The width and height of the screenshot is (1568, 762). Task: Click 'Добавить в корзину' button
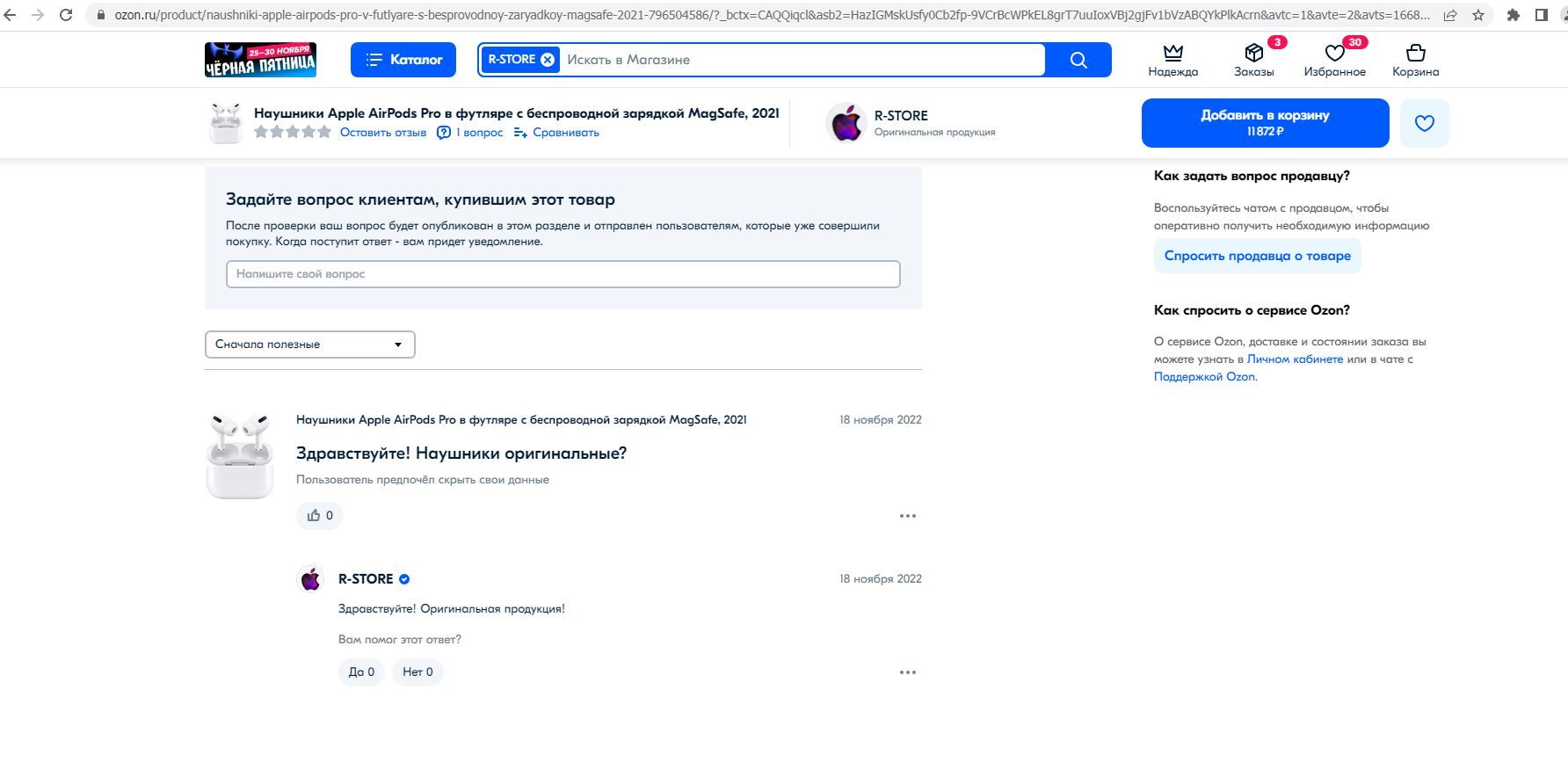(1265, 123)
